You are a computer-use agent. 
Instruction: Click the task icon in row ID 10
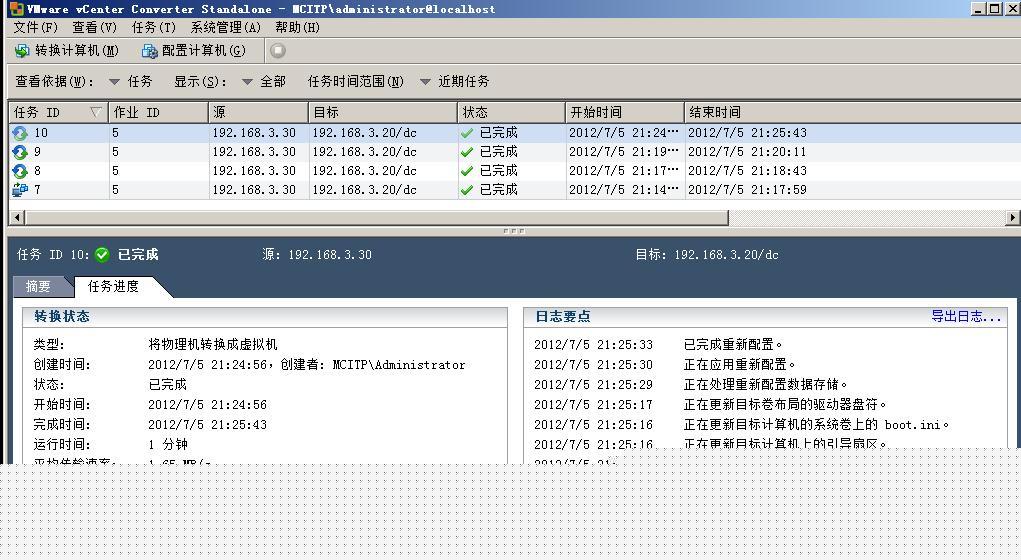(20, 133)
